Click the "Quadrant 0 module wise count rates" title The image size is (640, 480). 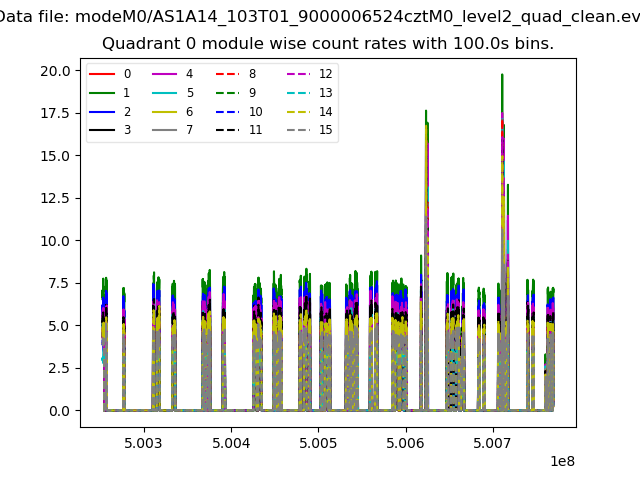tap(327, 44)
